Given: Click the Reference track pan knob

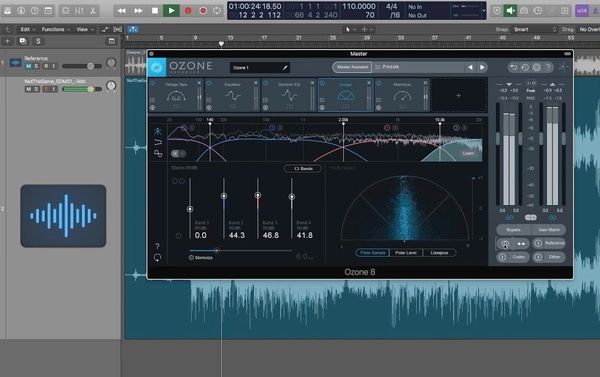Looking at the screenshot, I should pos(111,63).
